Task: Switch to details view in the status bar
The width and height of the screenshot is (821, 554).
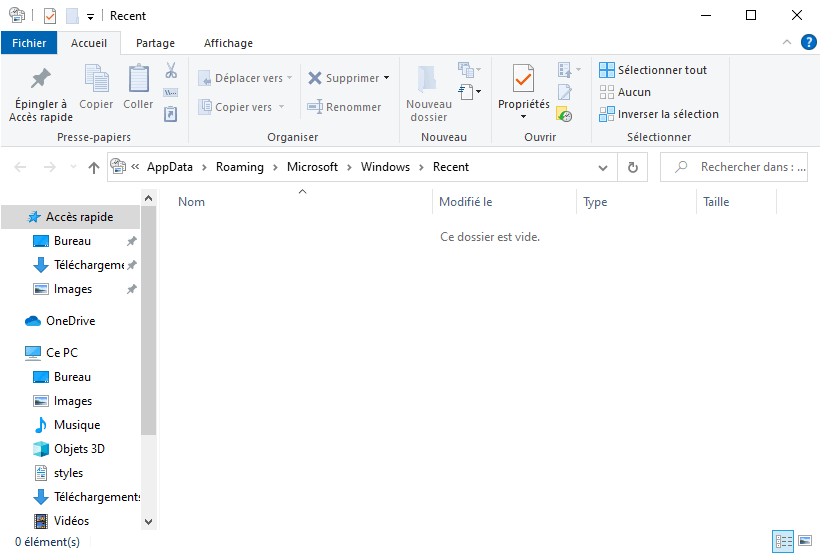Action: (x=783, y=541)
